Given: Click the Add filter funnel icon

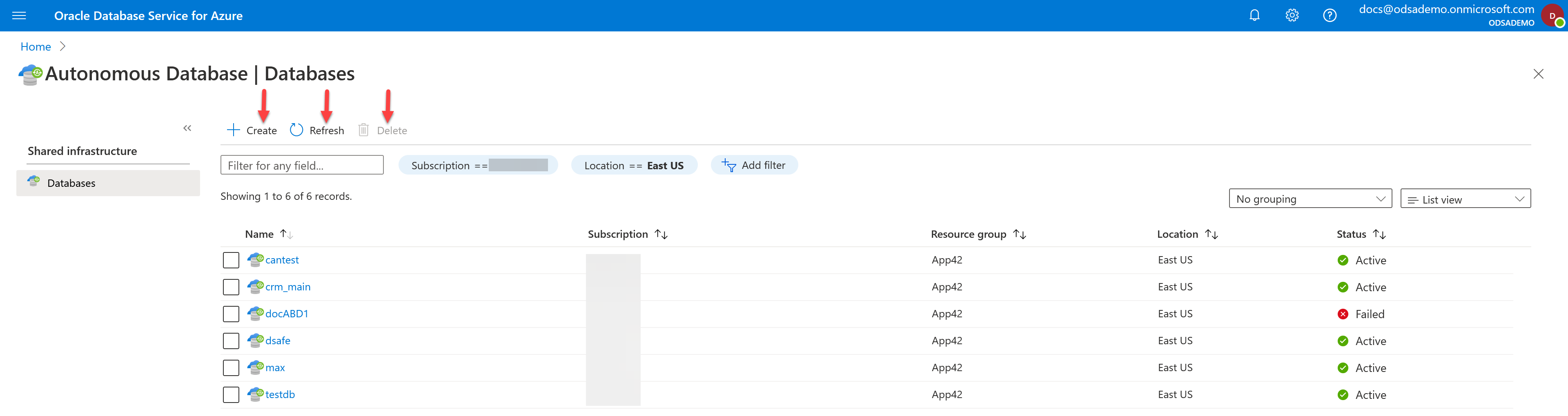Looking at the screenshot, I should click(x=728, y=165).
